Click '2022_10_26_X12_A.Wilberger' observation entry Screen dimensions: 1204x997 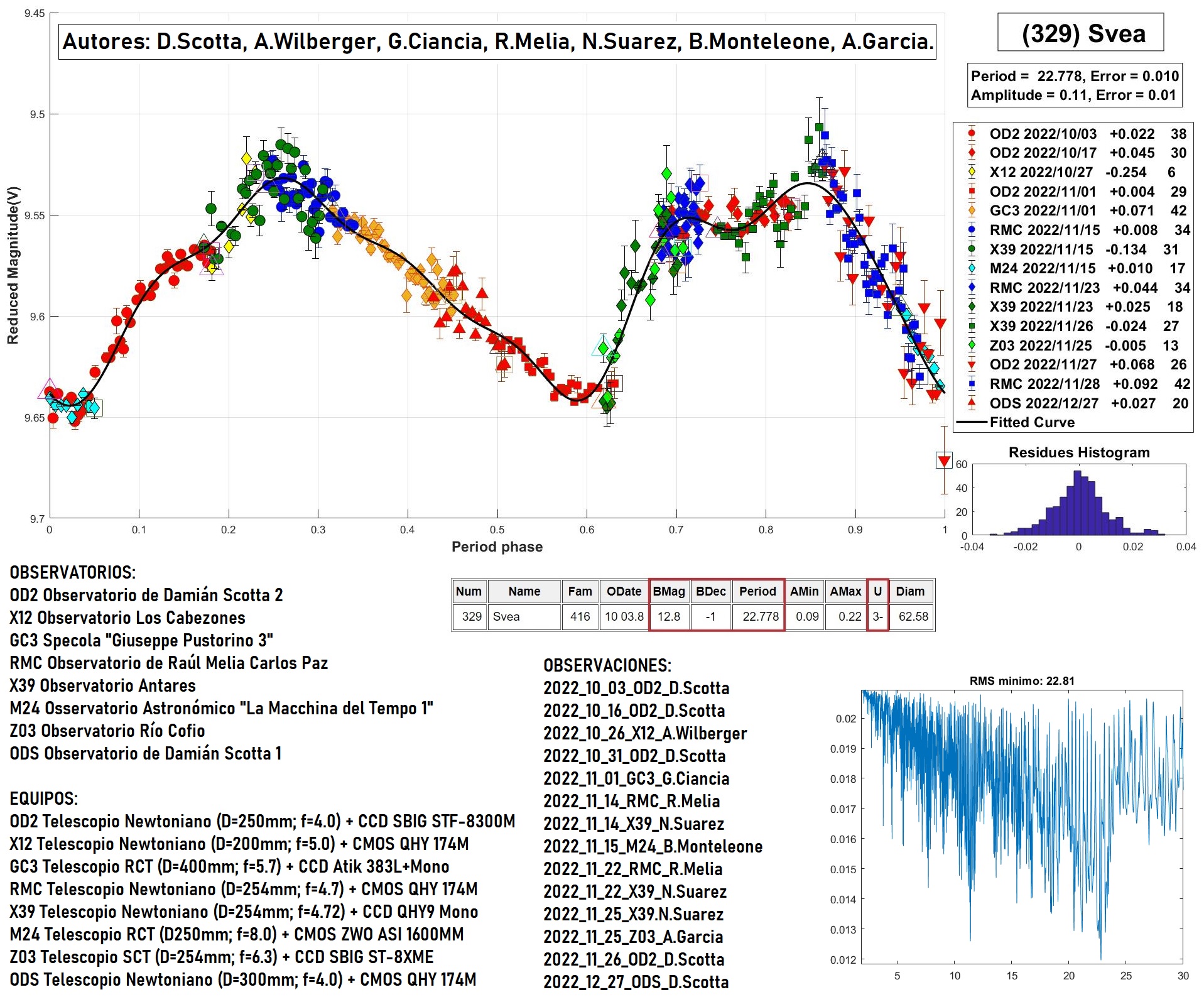pyautogui.click(x=645, y=733)
